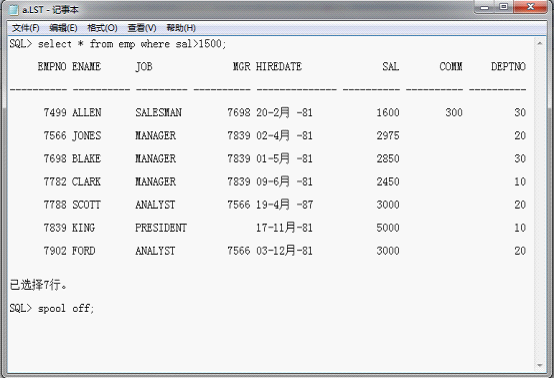
Task: Maximize the a.LST Notepad window
Action: coord(503,7)
